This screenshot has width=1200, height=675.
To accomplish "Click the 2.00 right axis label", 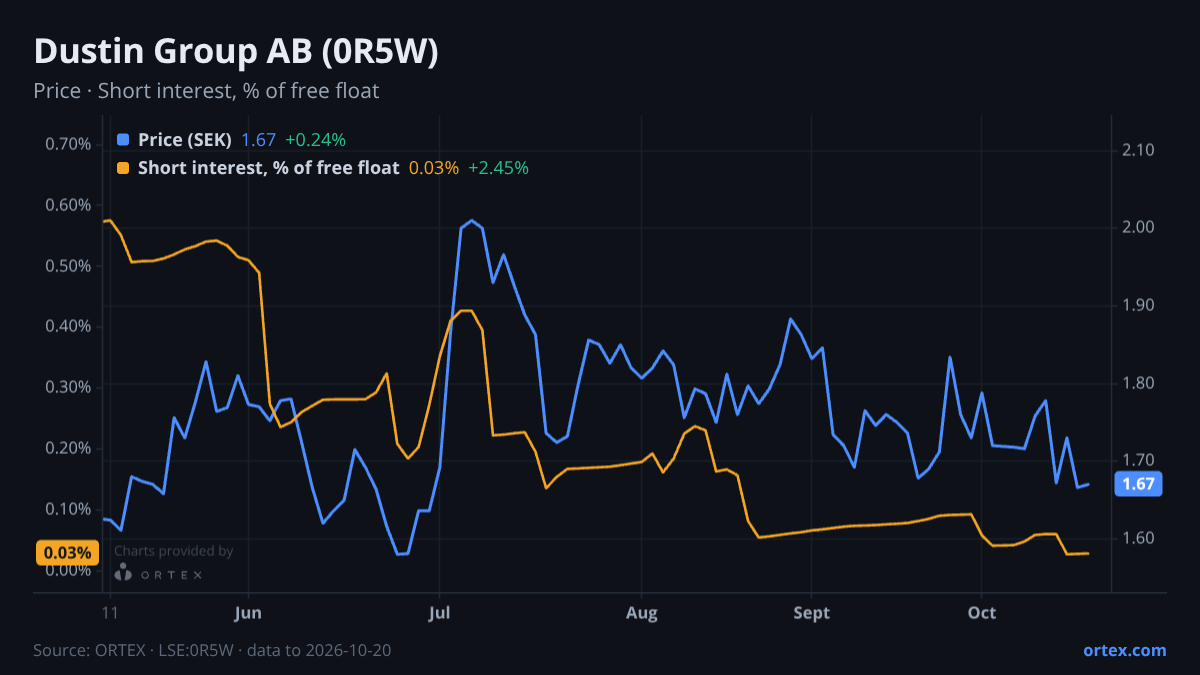I will click(x=1139, y=228).
